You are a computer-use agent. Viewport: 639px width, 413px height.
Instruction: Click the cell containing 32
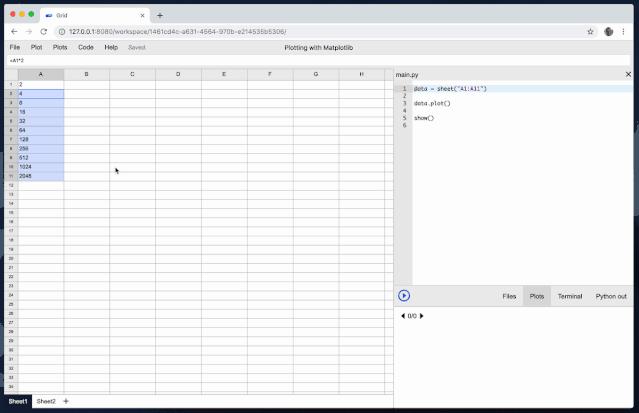(41, 121)
